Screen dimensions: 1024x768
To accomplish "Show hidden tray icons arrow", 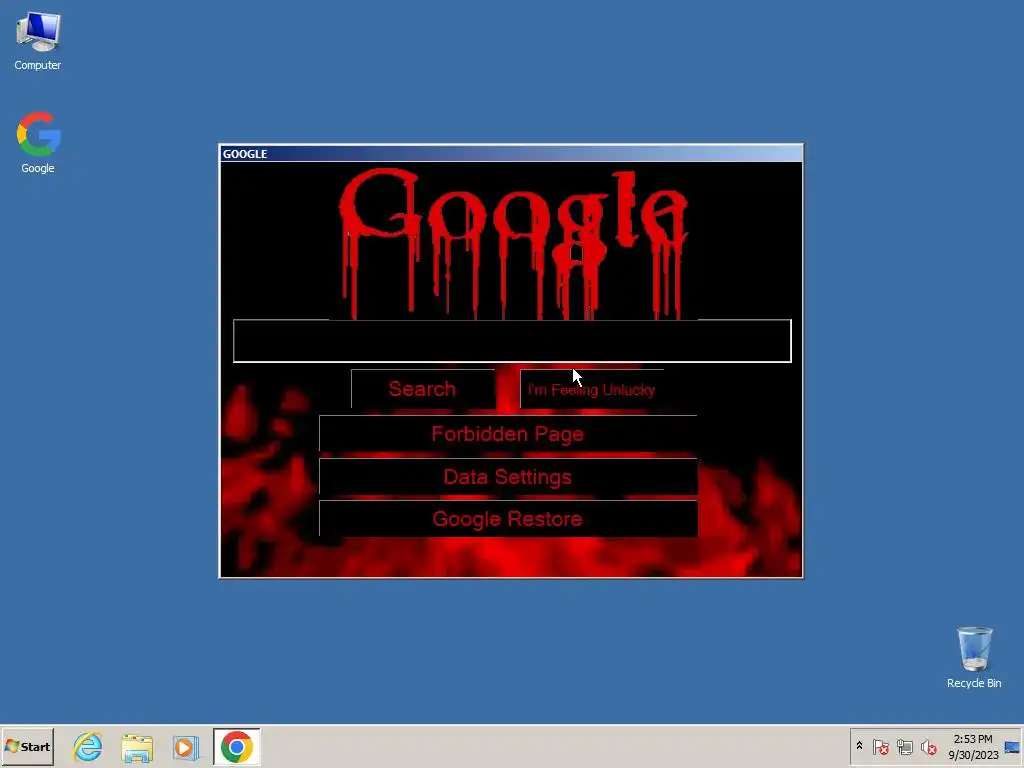I will pos(859,746).
